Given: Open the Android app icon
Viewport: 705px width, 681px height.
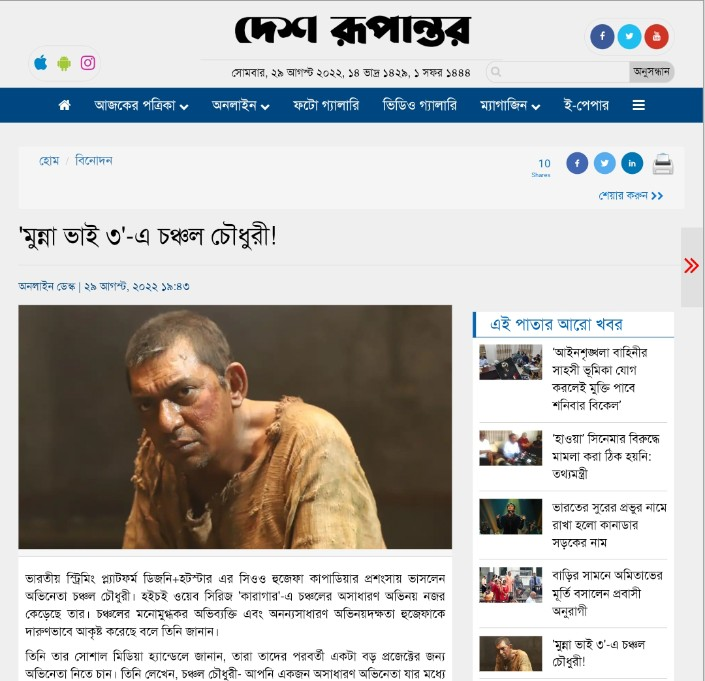Looking at the screenshot, I should (64, 63).
